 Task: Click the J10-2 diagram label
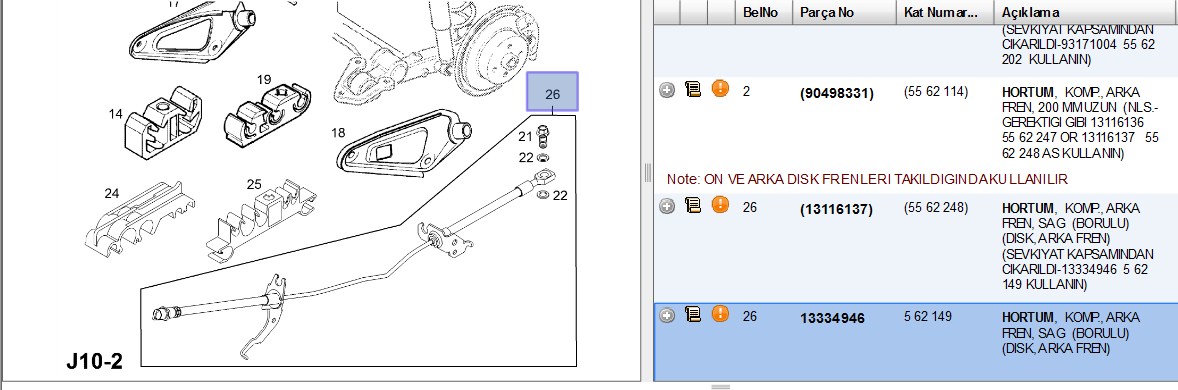tap(94, 361)
